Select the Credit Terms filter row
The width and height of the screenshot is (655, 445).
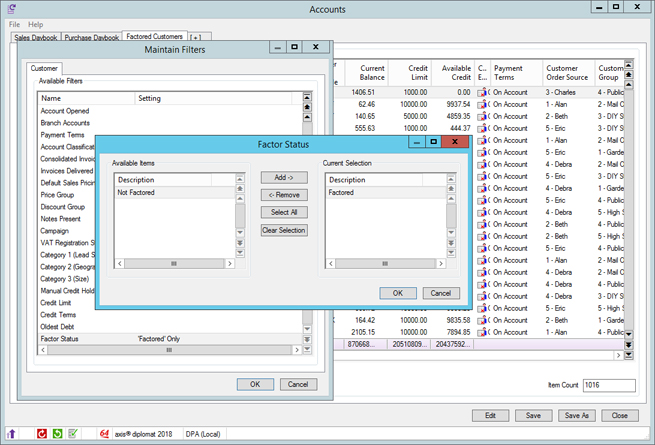pos(170,315)
